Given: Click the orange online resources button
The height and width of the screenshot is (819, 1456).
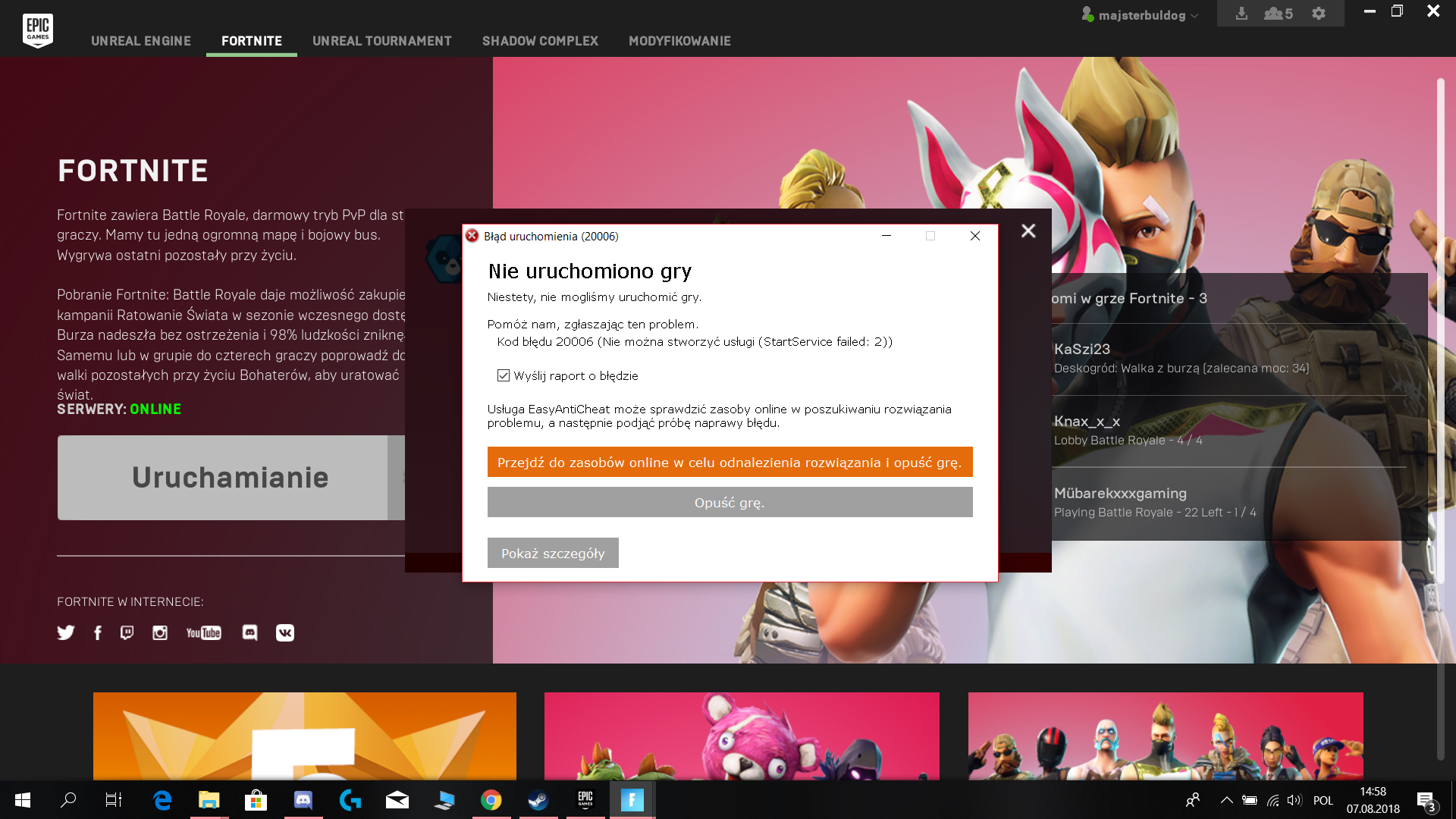Looking at the screenshot, I should click(x=730, y=462).
